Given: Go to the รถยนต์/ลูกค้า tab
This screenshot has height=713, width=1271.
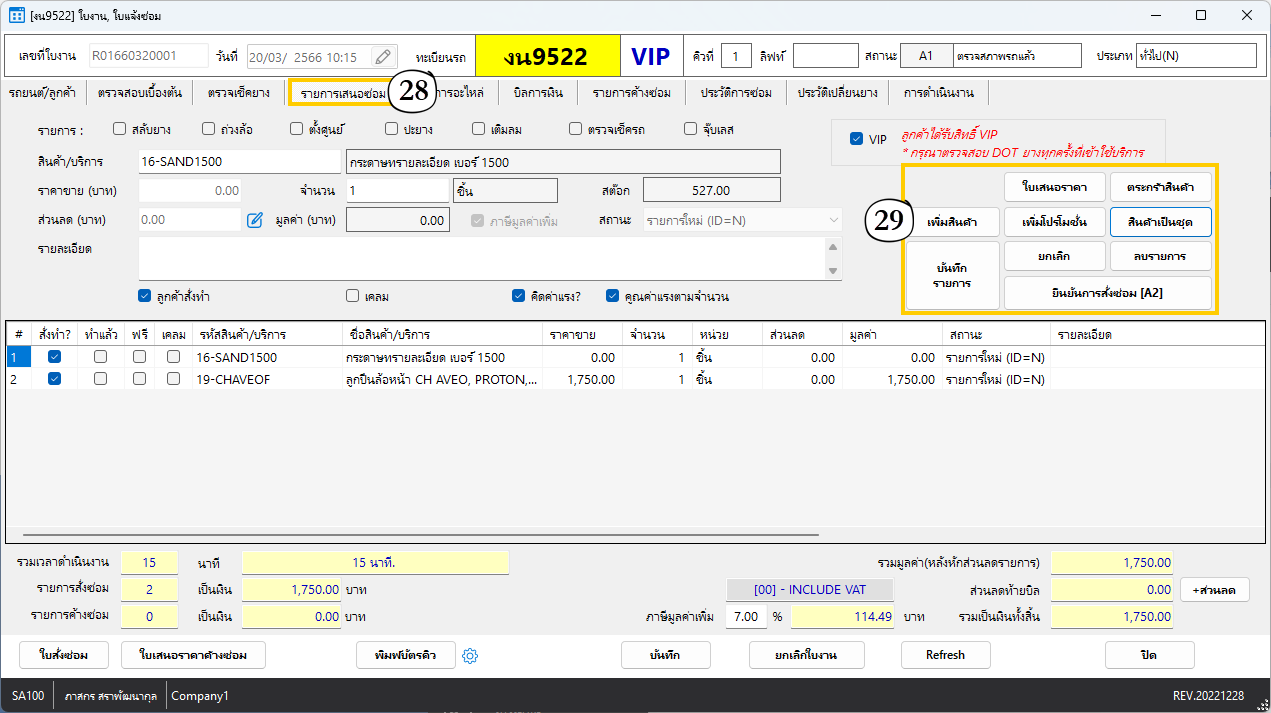Looking at the screenshot, I should (43, 93).
